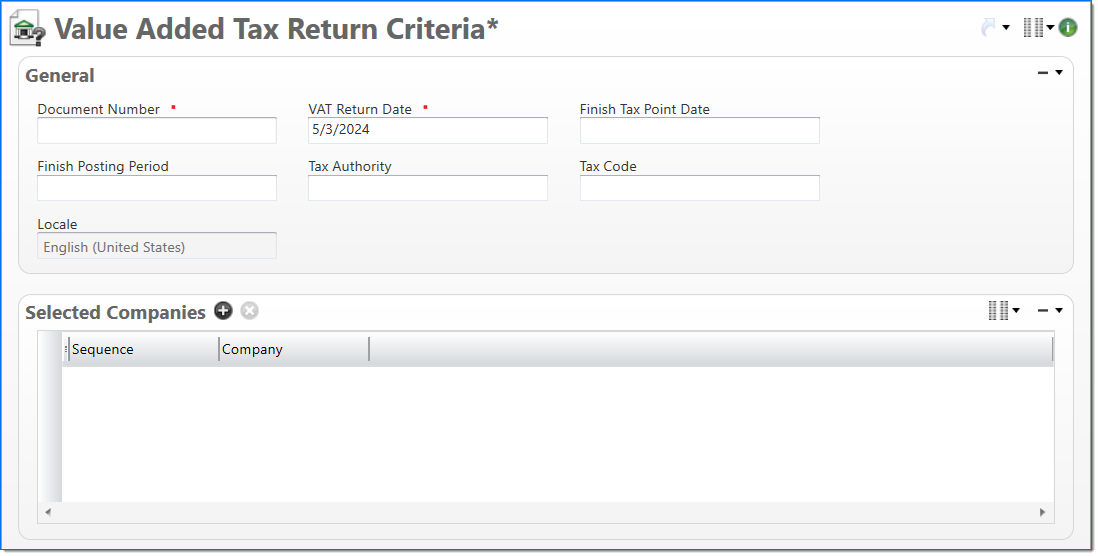Click the Value Added Tax form icon
This screenshot has height=556, width=1098.
tap(27, 29)
